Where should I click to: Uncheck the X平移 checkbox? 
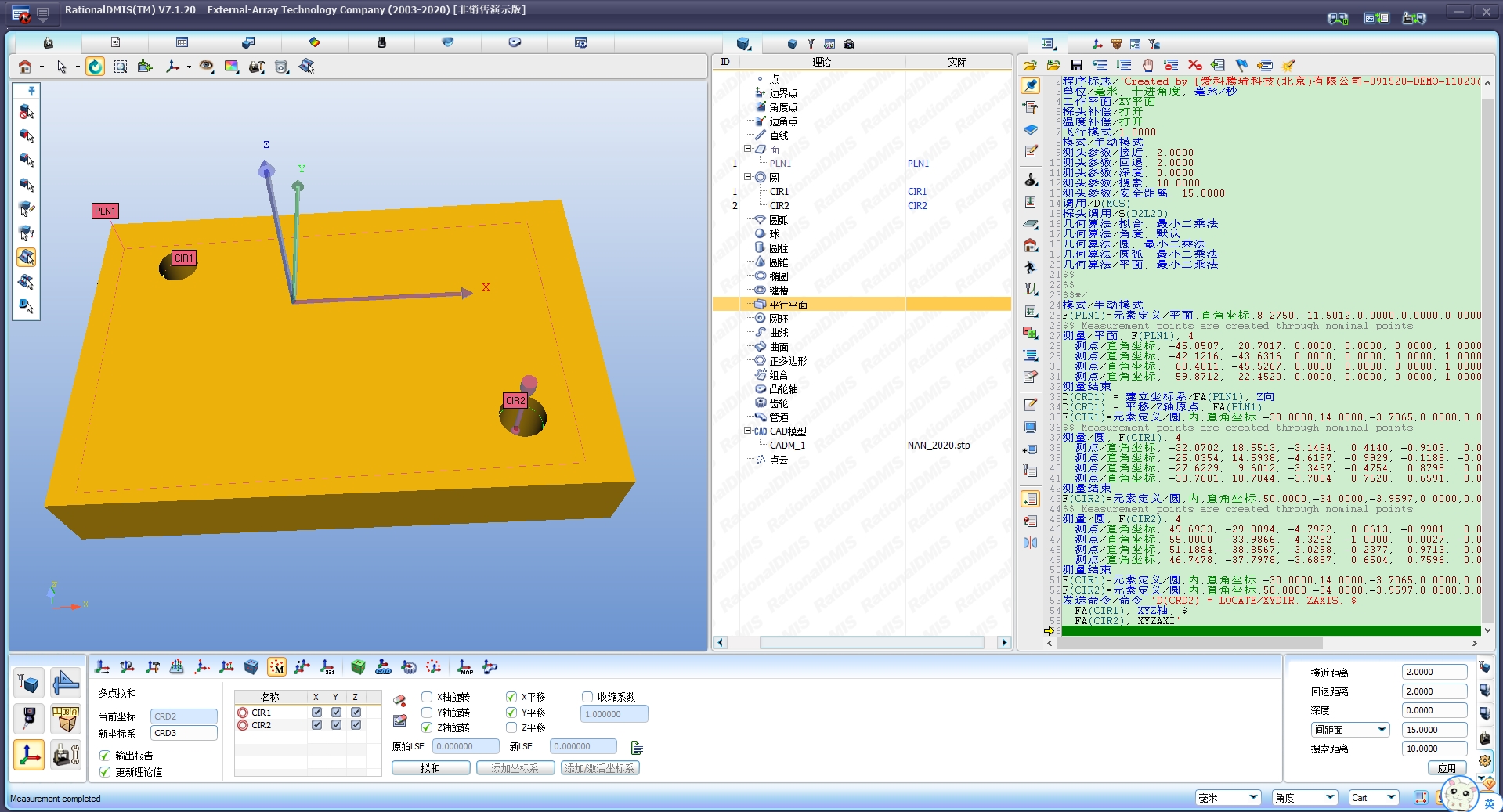[x=511, y=697]
